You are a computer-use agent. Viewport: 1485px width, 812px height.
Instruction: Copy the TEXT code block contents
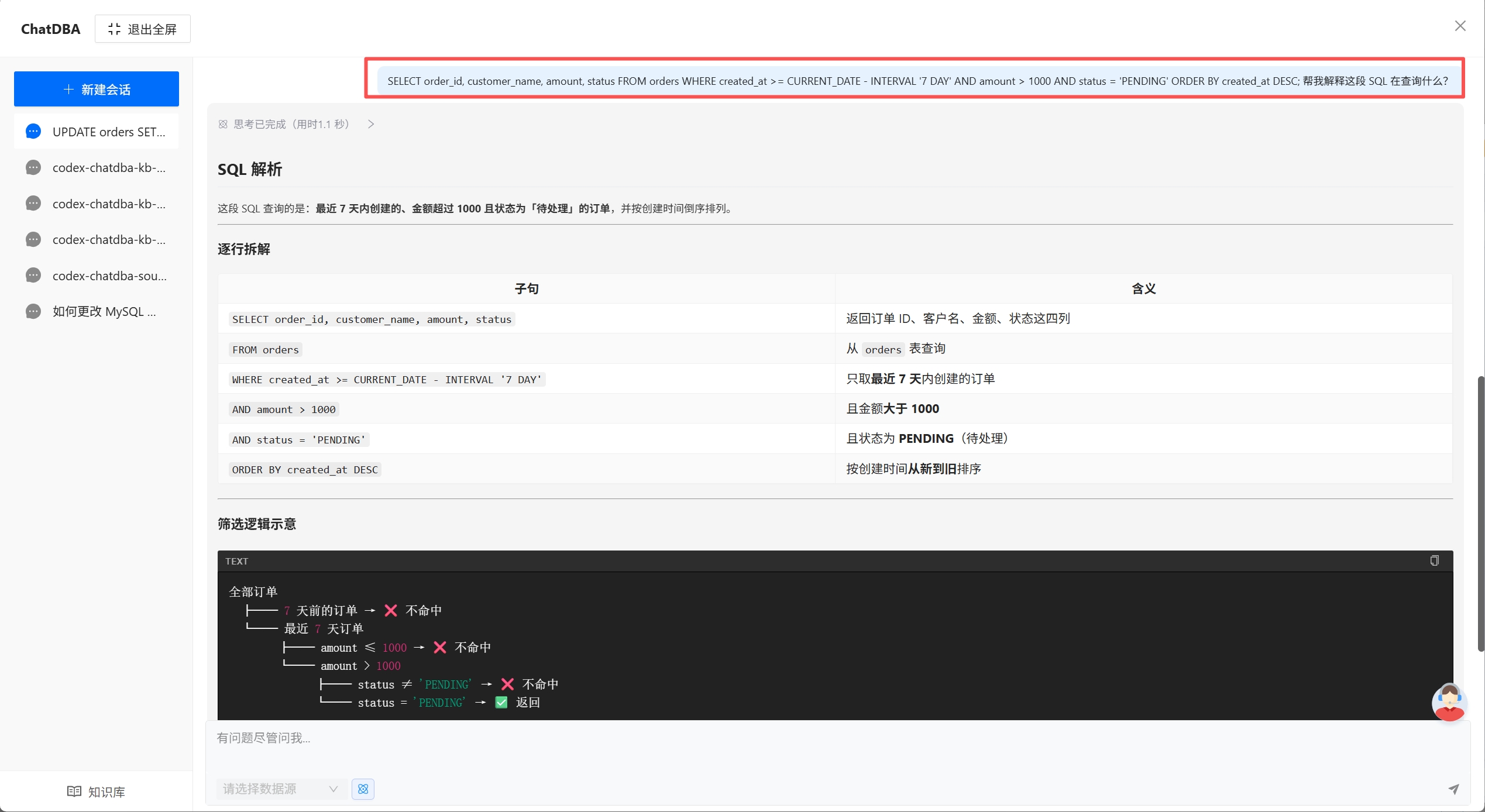pos(1434,560)
